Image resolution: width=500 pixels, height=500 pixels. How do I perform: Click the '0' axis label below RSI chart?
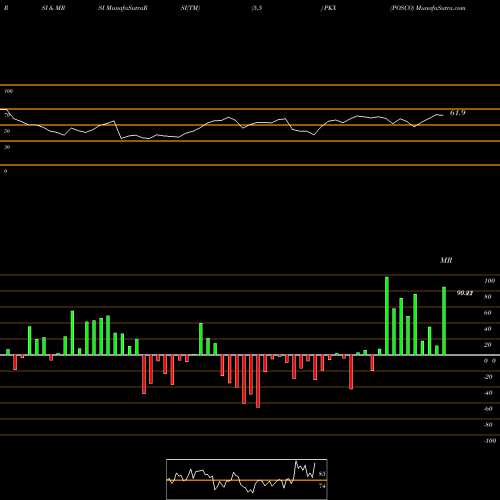click(5, 171)
